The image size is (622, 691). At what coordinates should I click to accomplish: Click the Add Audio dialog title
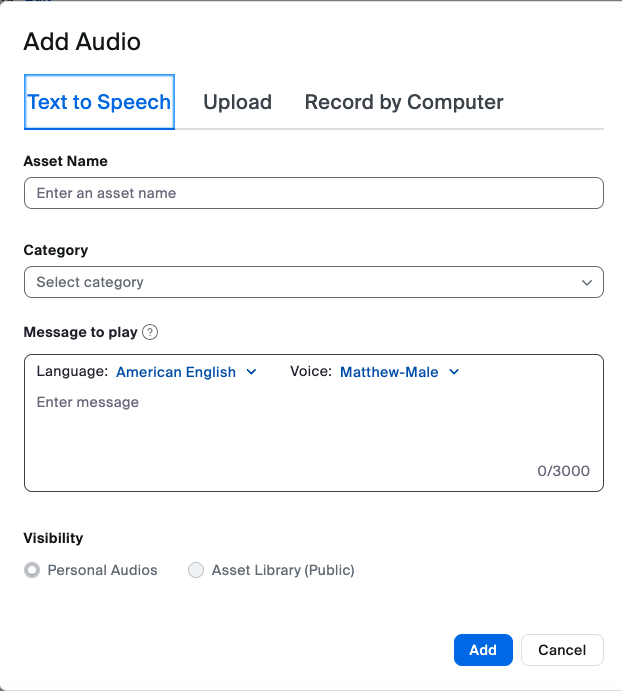pyautogui.click(x=82, y=42)
